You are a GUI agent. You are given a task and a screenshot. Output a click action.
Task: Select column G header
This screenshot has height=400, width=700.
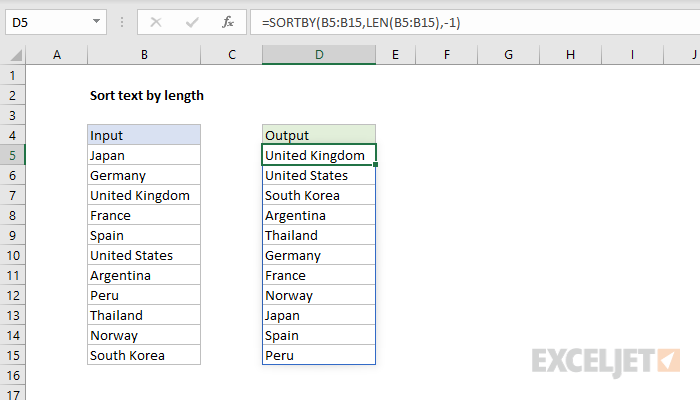click(x=508, y=55)
